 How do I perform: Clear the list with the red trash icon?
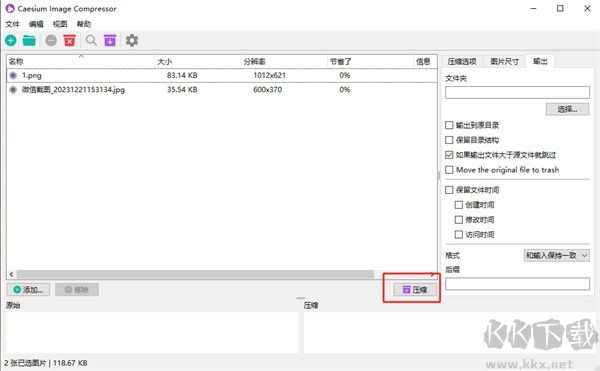click(70, 40)
